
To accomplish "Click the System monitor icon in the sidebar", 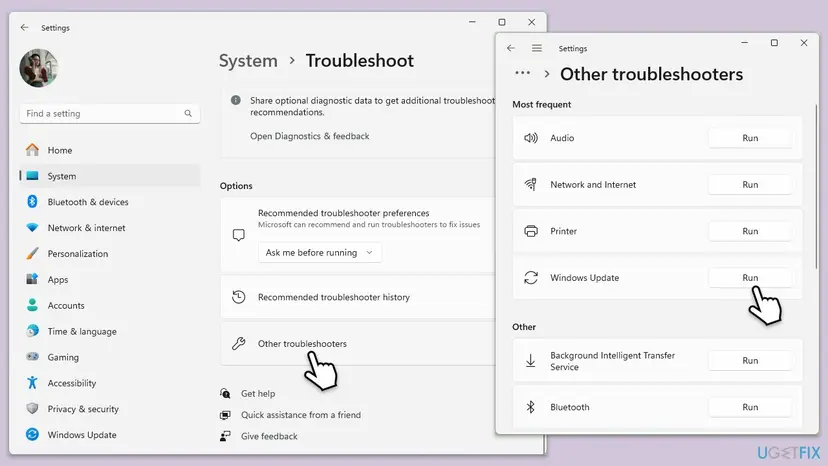I will point(32,176).
